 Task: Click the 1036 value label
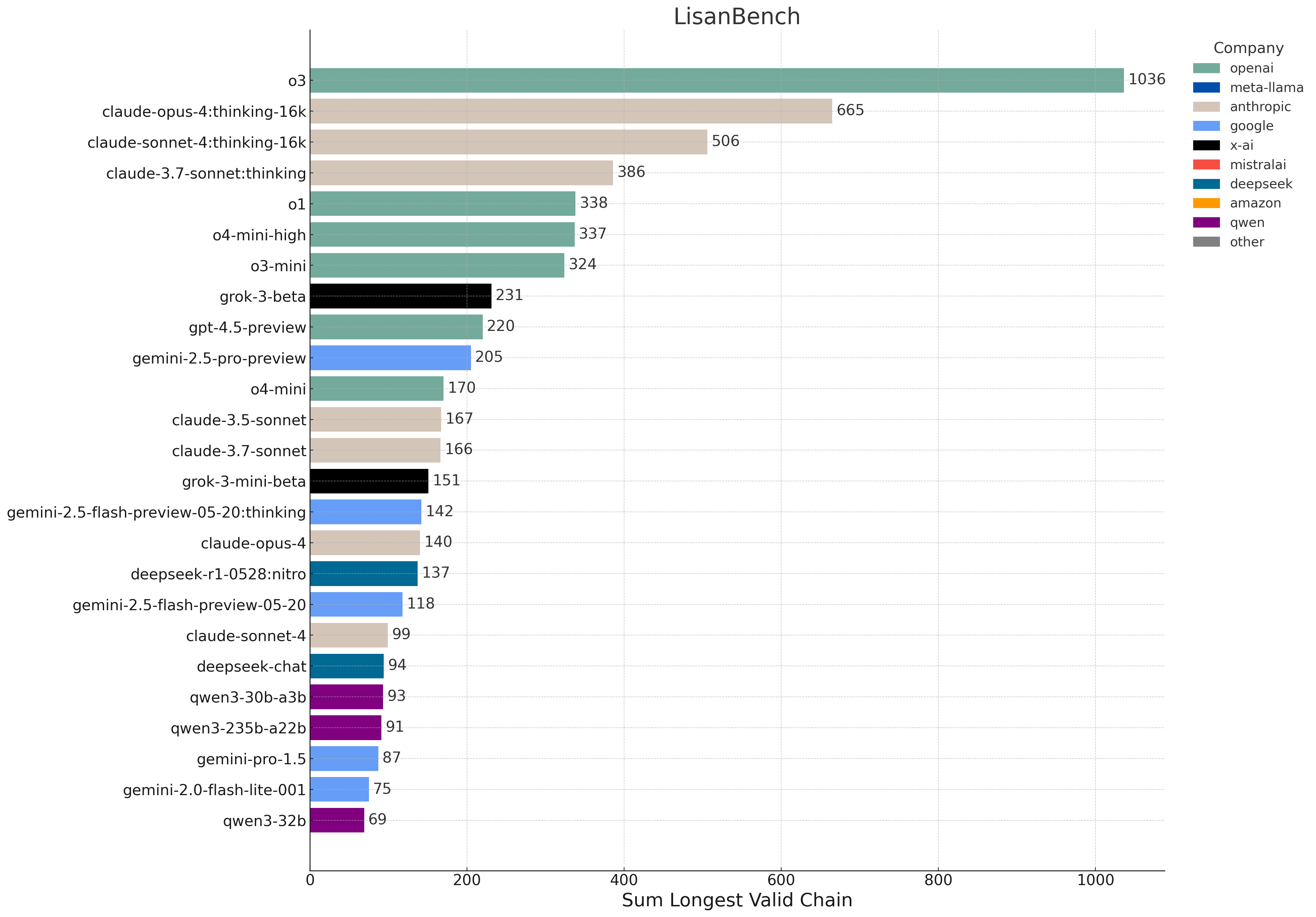tap(1147, 80)
